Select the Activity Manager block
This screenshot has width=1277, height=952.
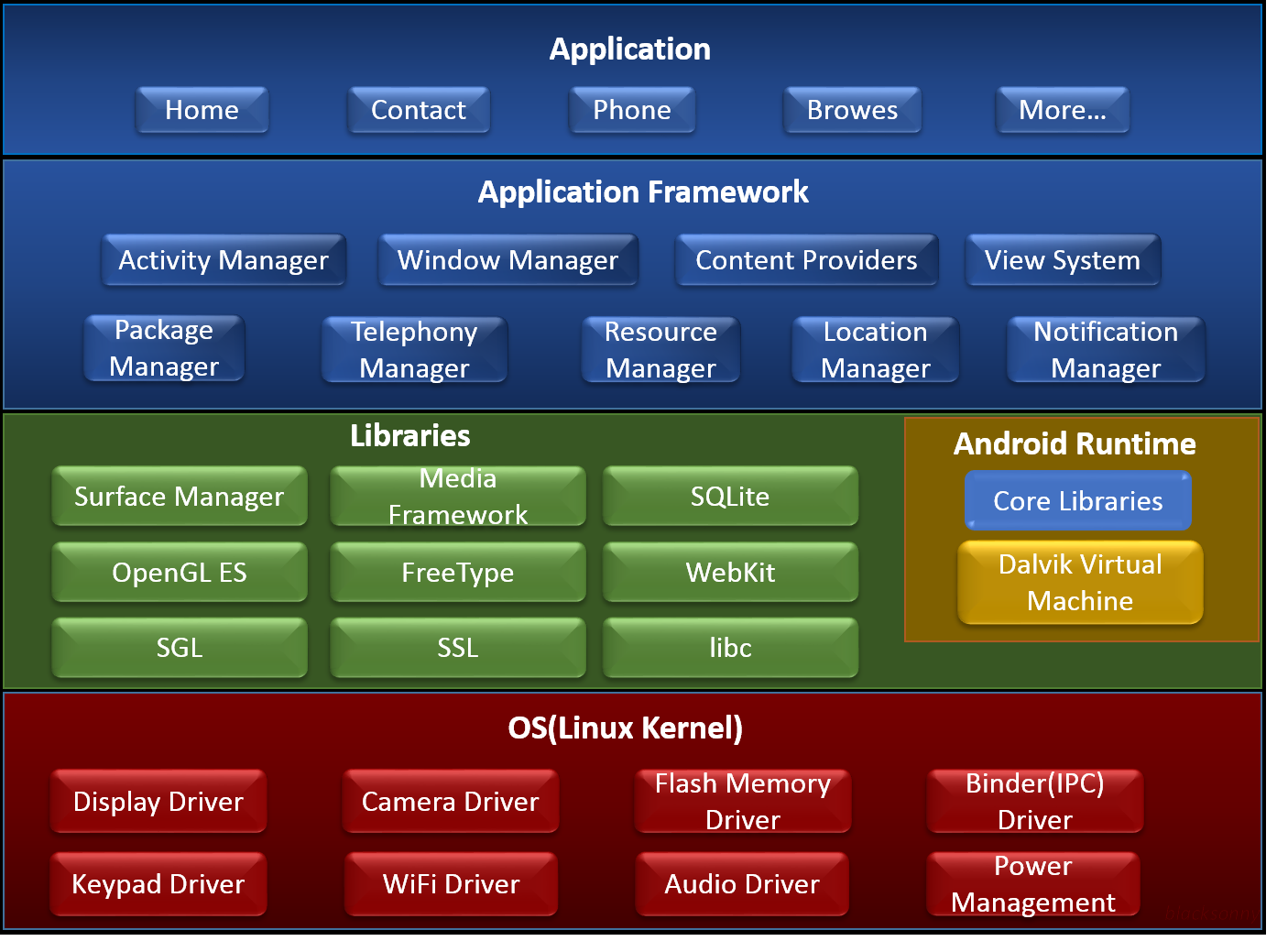pos(223,259)
